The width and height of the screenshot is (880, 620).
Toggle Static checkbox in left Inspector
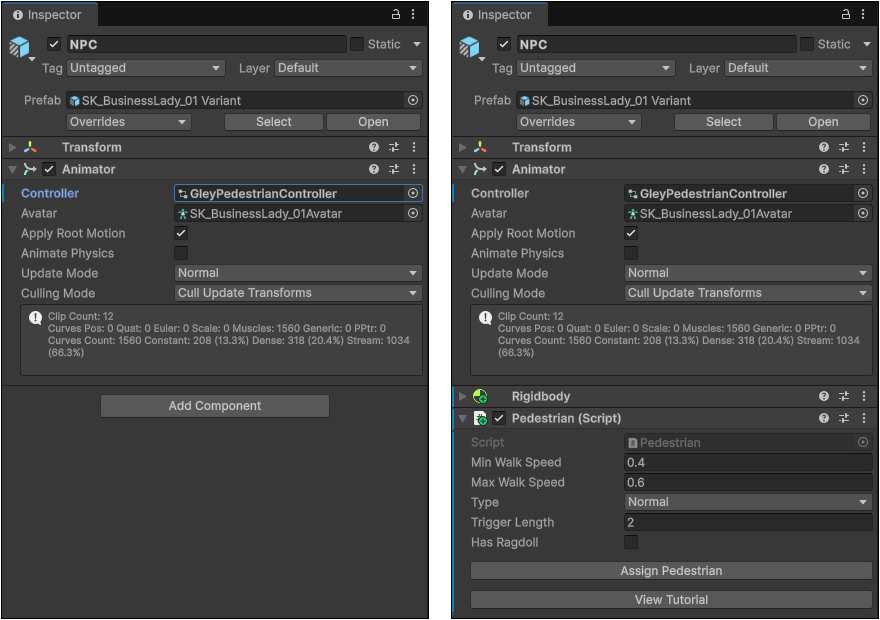point(357,44)
